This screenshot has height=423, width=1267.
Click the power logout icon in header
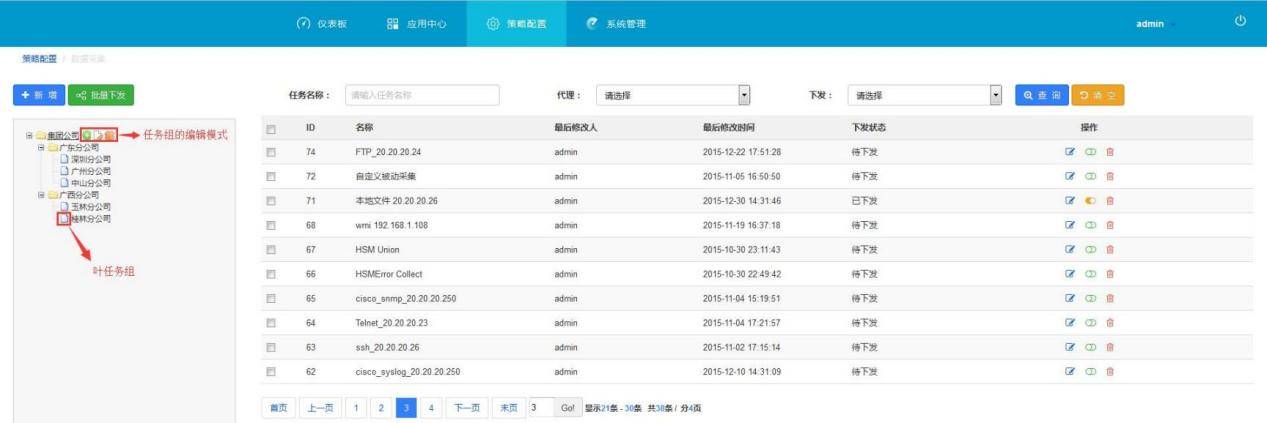tap(1240, 22)
